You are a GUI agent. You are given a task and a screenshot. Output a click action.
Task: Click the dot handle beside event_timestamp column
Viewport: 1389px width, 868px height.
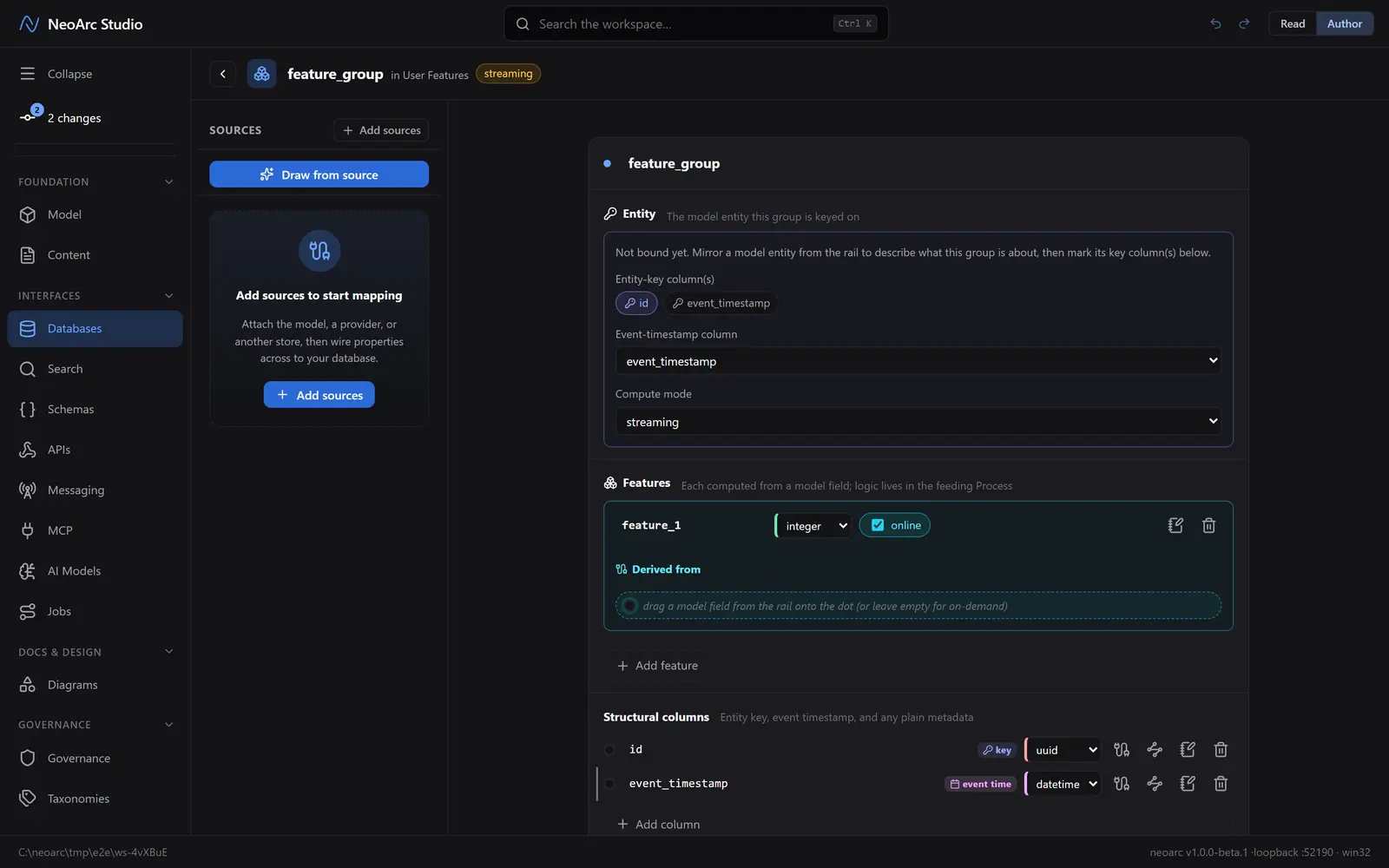coord(609,783)
